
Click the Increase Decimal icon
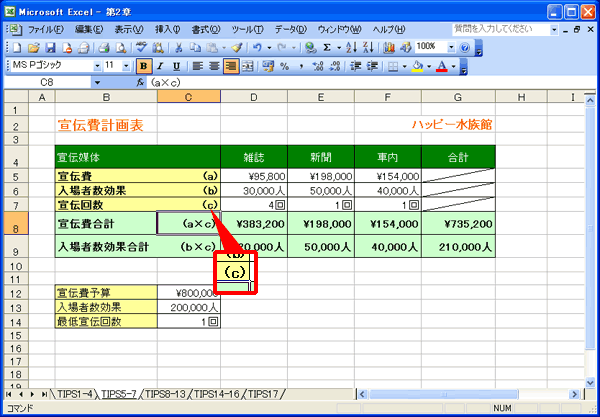tap(318, 67)
